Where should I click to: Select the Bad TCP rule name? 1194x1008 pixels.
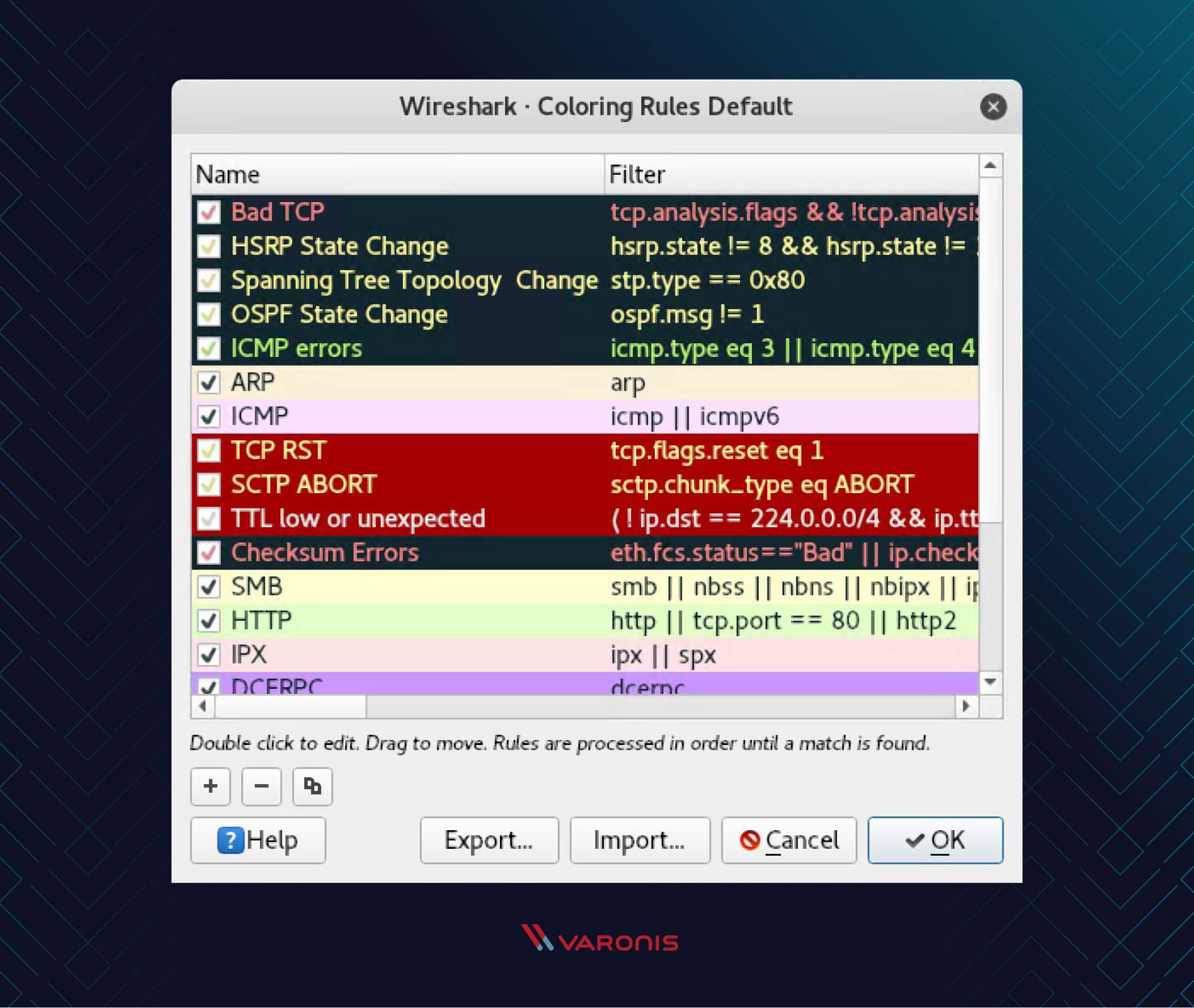point(277,212)
